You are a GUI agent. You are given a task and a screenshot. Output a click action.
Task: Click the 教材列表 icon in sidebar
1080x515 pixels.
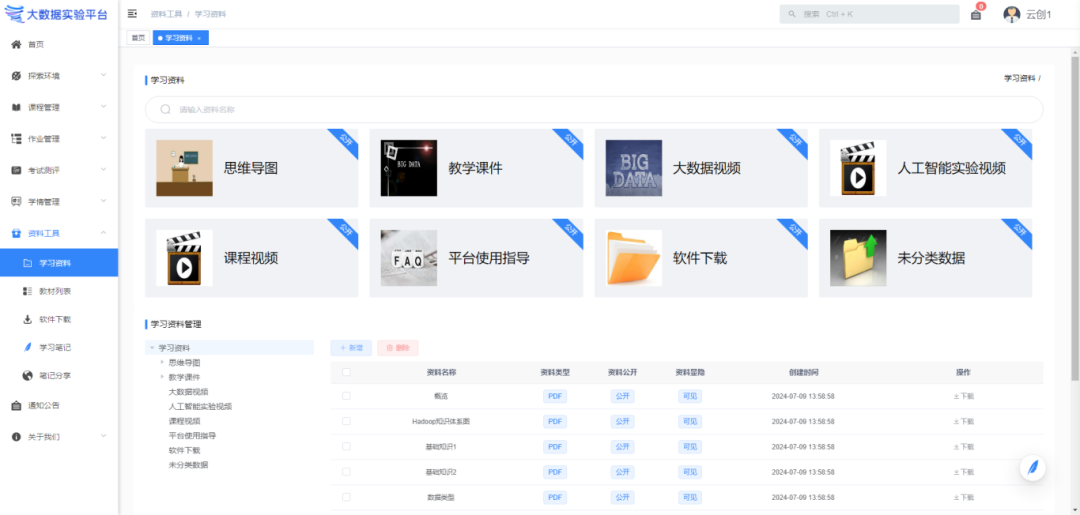pos(28,291)
